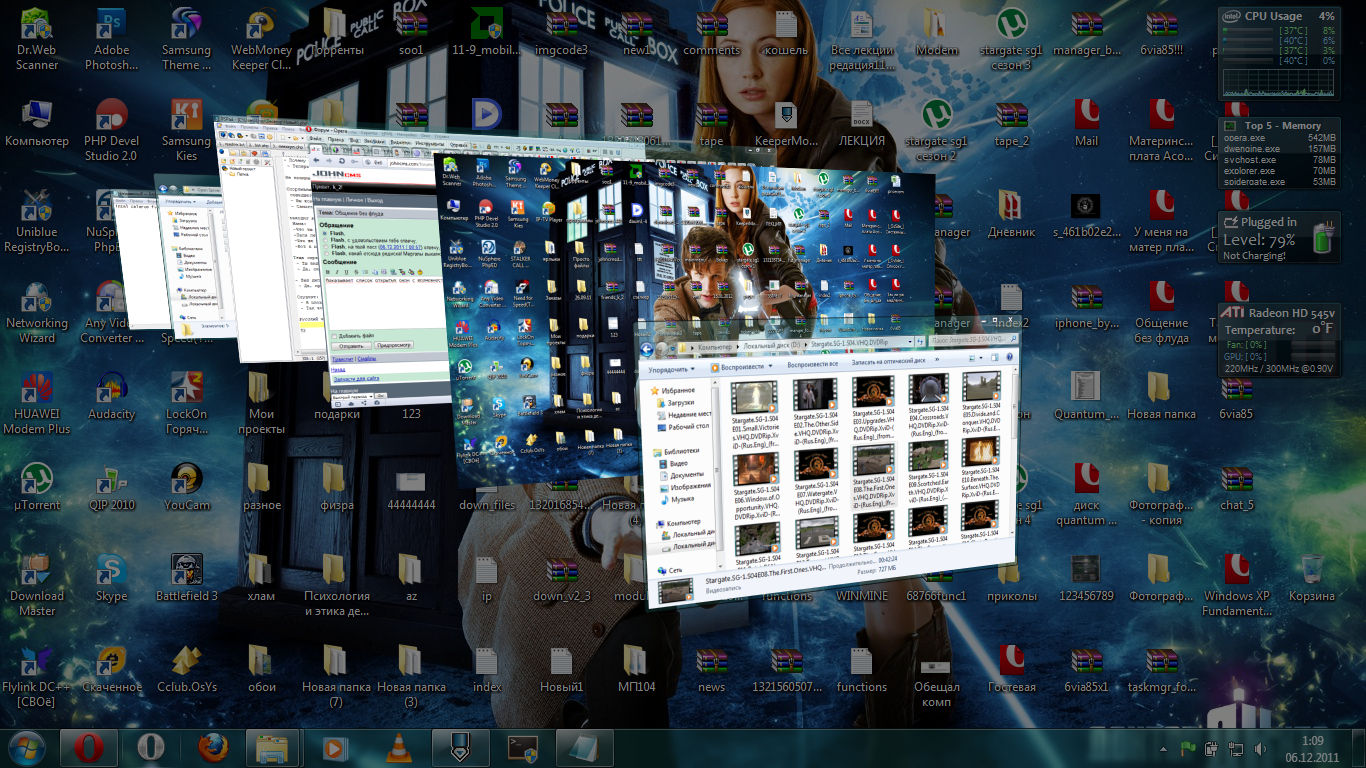The image size is (1366, 768).
Task: Expand Упорядочить dropdown in the Stargate folder window
Action: (672, 369)
